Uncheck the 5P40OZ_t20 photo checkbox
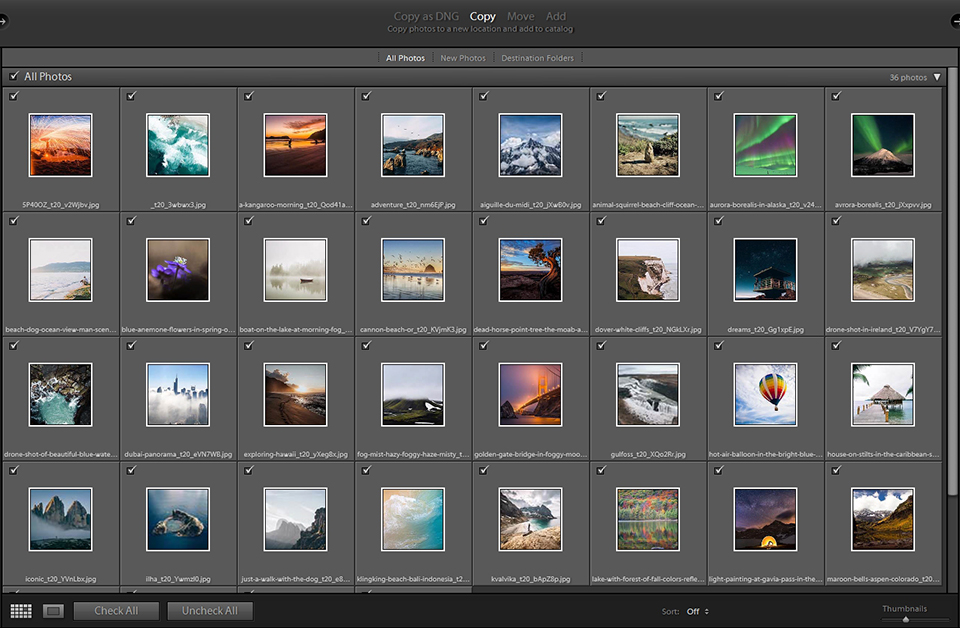Viewport: 960px width, 628px height. coord(14,95)
